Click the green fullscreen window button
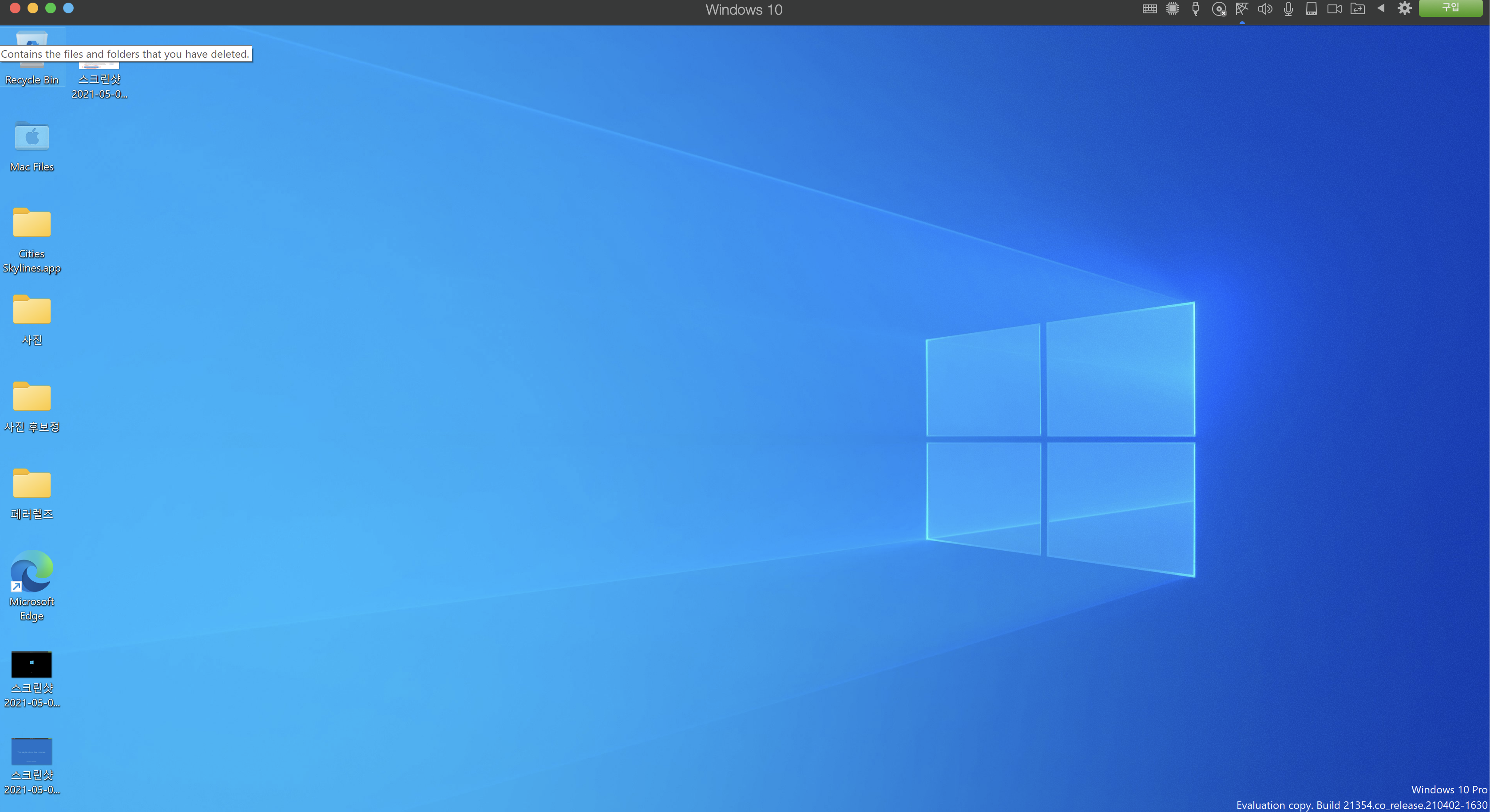The image size is (1490, 812). click(x=50, y=8)
